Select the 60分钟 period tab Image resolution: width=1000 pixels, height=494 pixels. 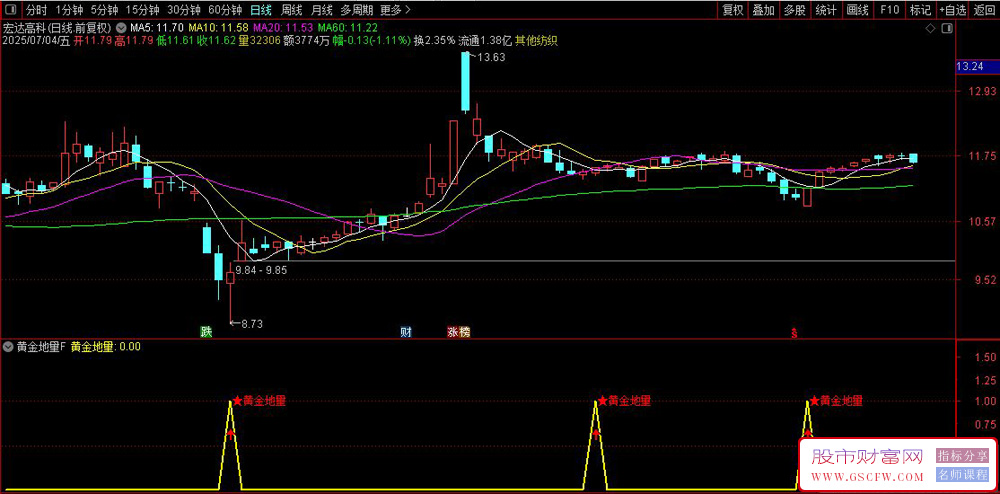(x=225, y=10)
